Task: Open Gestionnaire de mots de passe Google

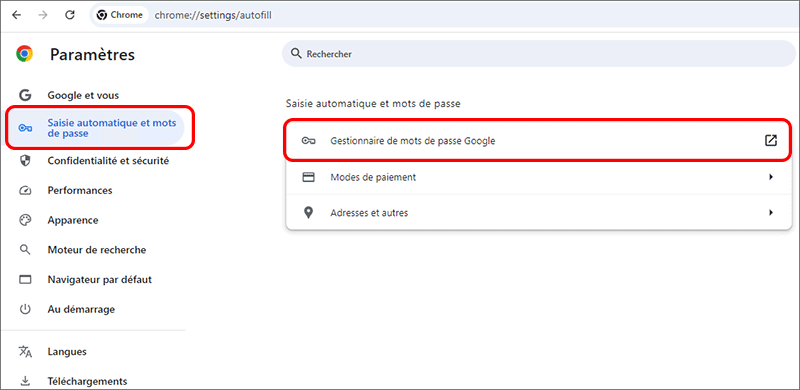Action: pos(538,141)
